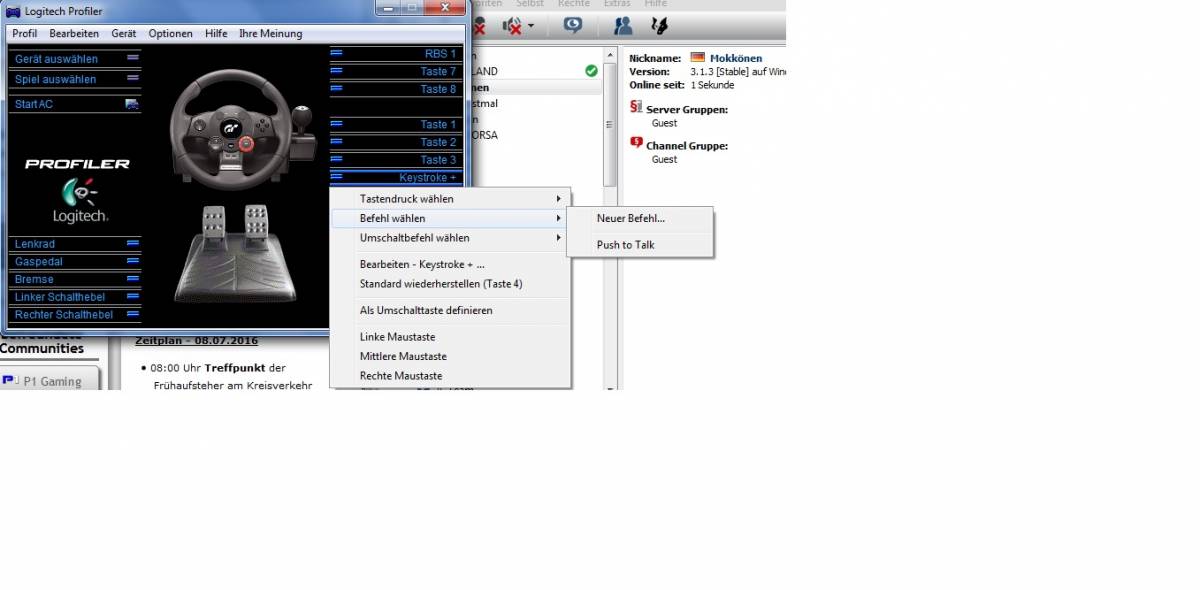Click the blue marker beside Lenkrad

[x=132, y=243]
